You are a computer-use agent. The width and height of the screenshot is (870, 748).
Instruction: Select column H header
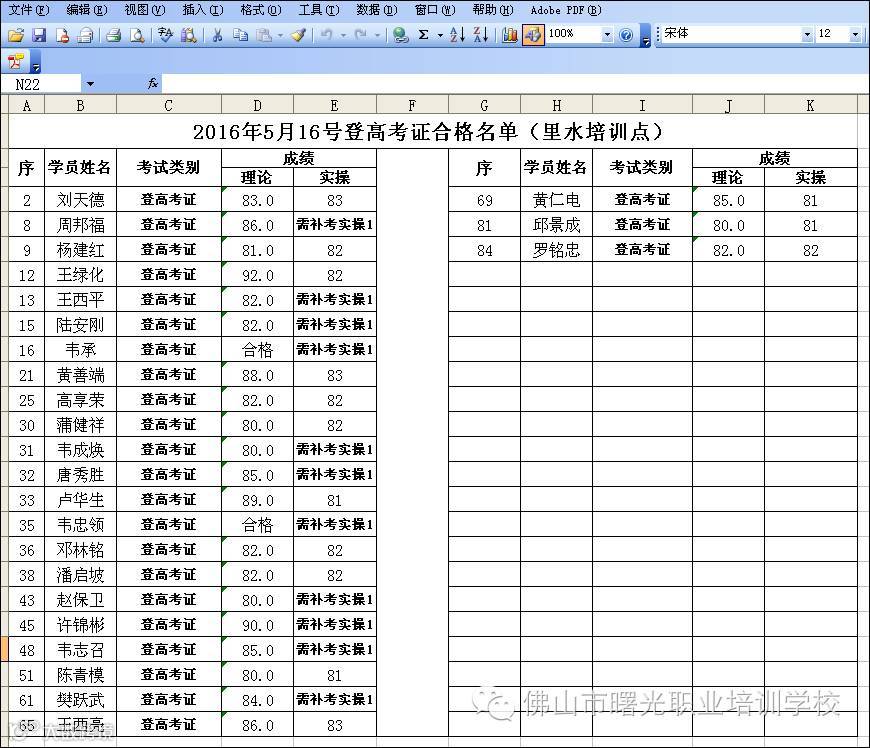point(557,105)
